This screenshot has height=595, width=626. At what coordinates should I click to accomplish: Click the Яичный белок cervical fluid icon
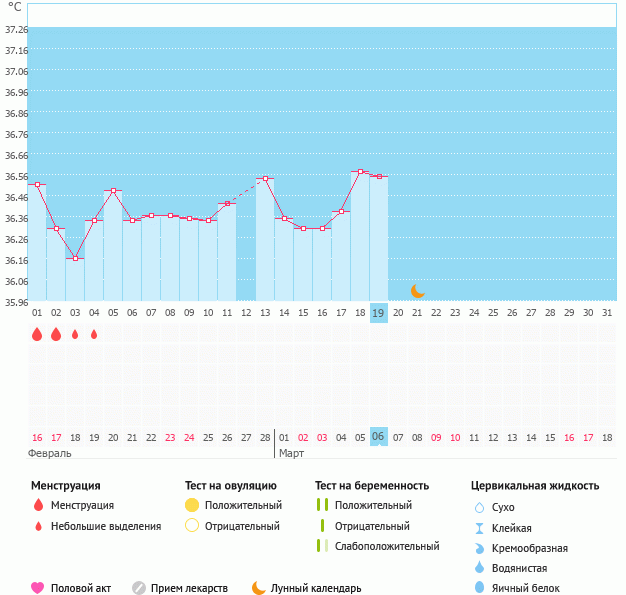click(479, 588)
